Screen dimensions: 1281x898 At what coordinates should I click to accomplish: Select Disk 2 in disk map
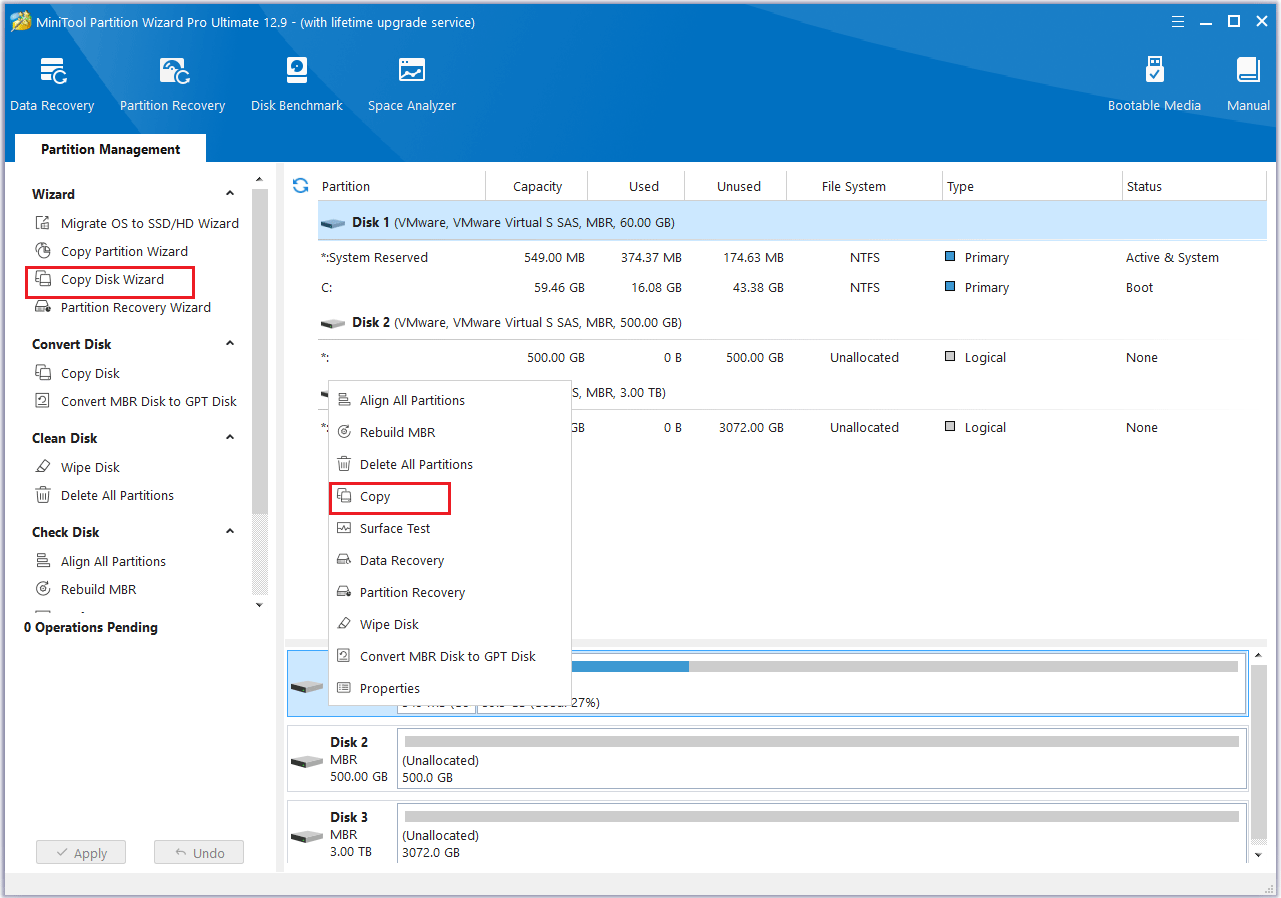tap(341, 759)
